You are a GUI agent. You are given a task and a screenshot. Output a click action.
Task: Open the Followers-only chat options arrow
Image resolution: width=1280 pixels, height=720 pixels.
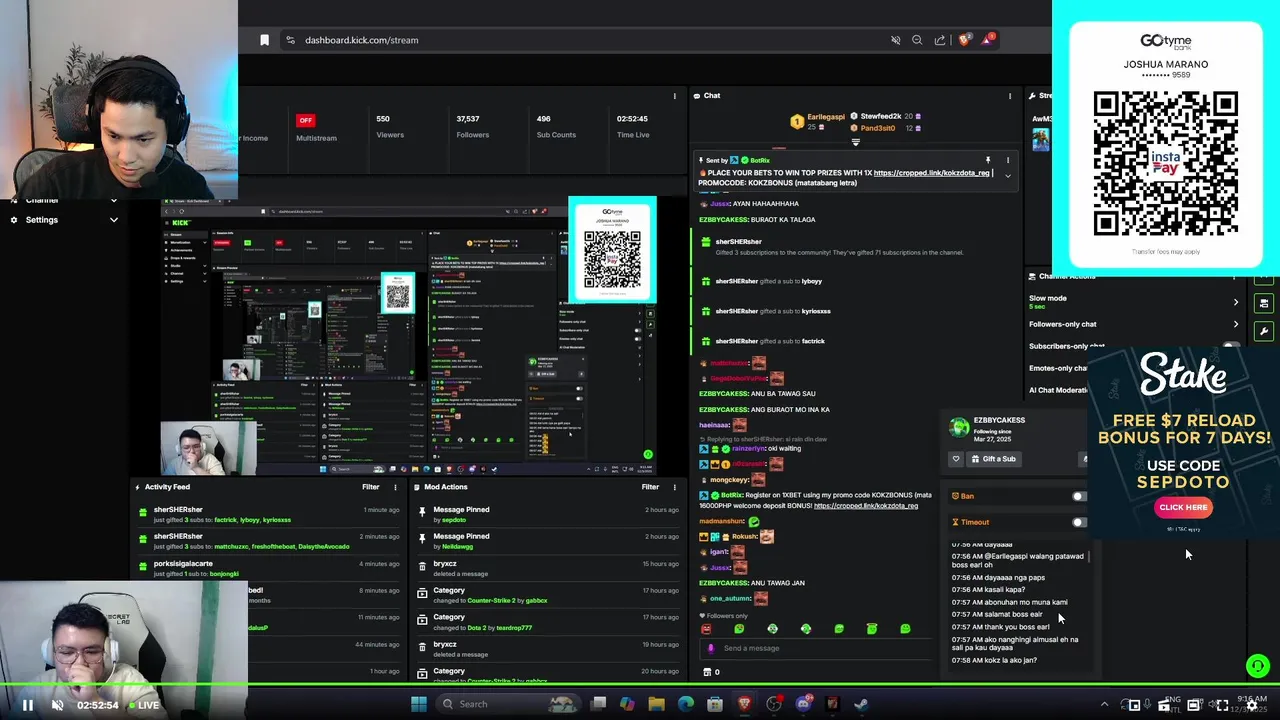1235,324
